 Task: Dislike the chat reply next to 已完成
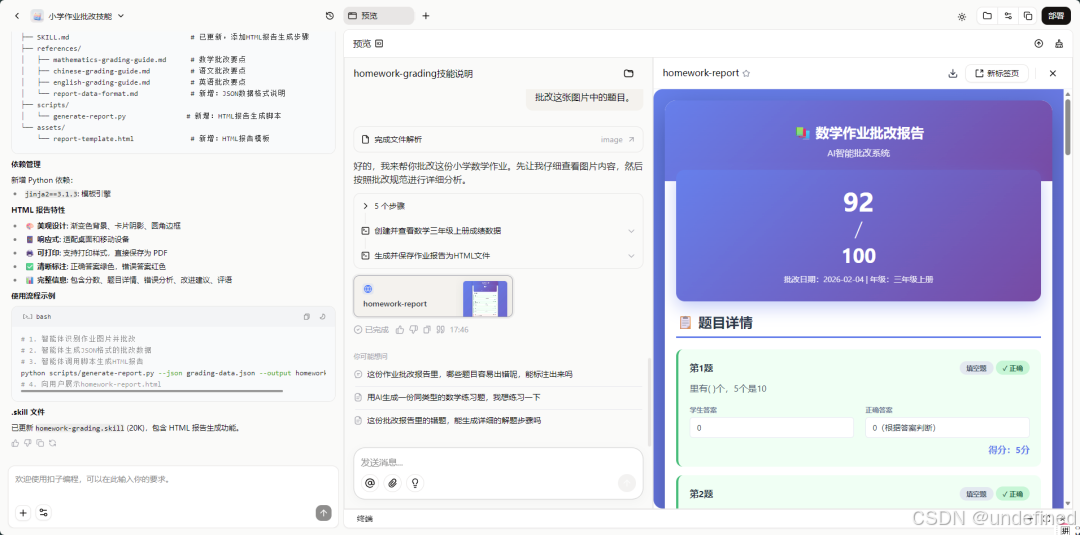(x=413, y=330)
